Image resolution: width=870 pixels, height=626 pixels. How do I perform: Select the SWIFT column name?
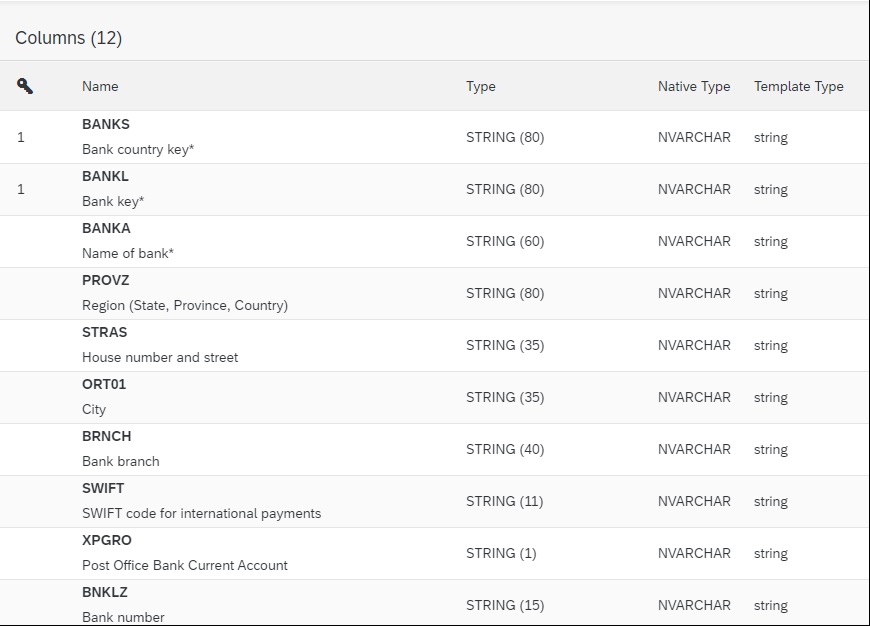(x=103, y=489)
